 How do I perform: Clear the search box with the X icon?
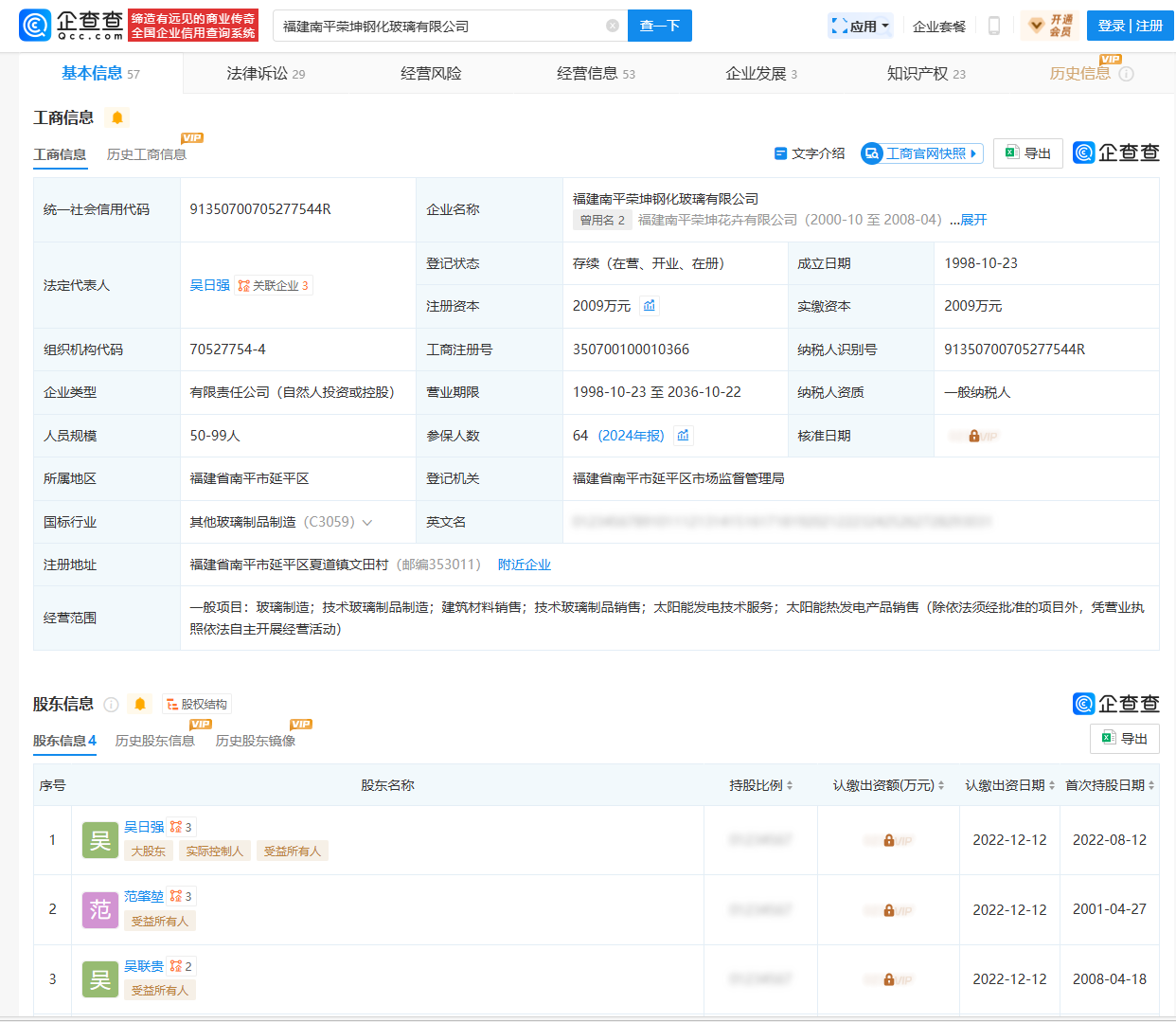click(x=613, y=26)
